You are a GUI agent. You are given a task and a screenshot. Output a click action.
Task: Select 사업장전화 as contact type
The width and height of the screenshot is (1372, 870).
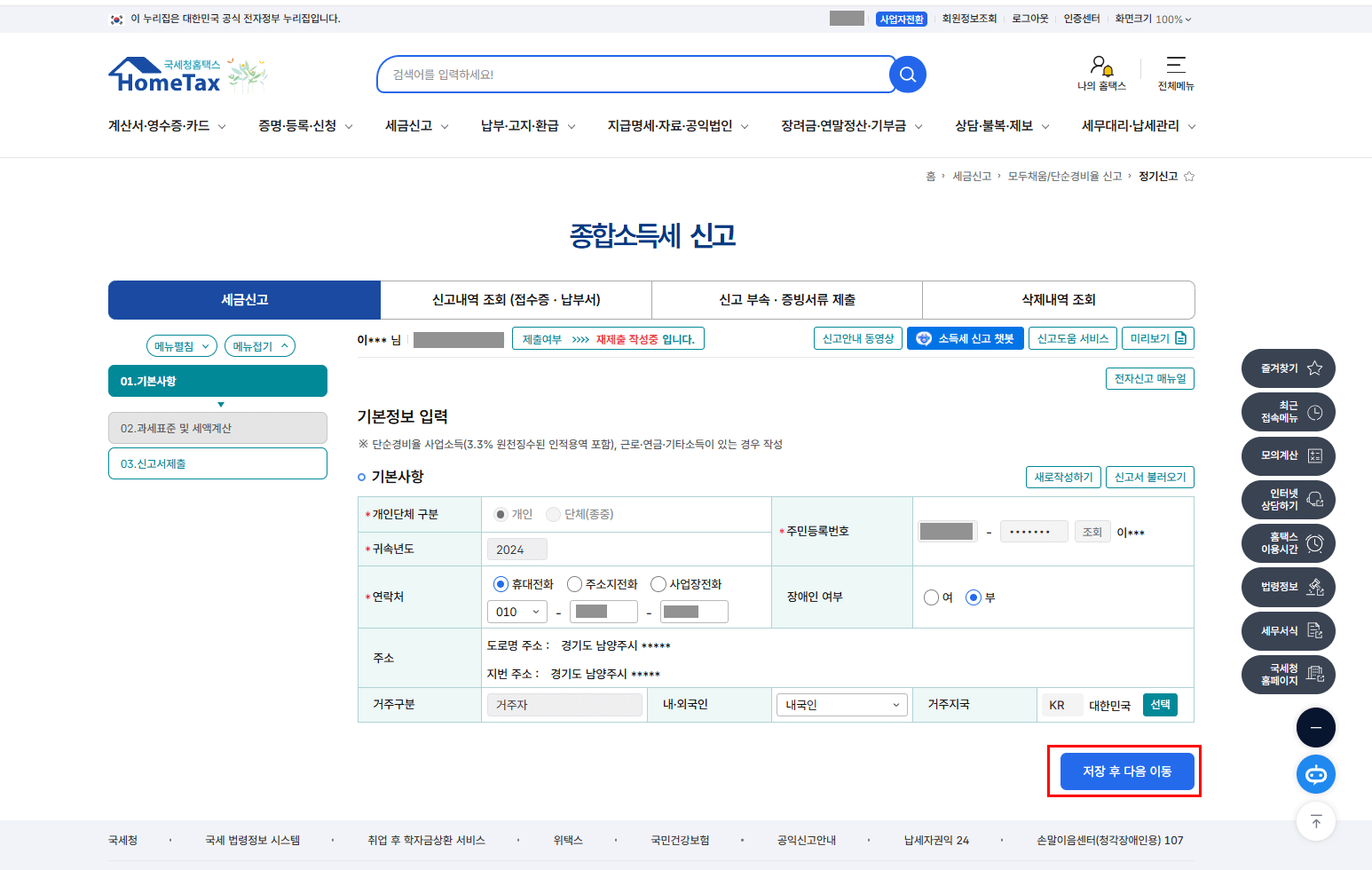tap(658, 584)
